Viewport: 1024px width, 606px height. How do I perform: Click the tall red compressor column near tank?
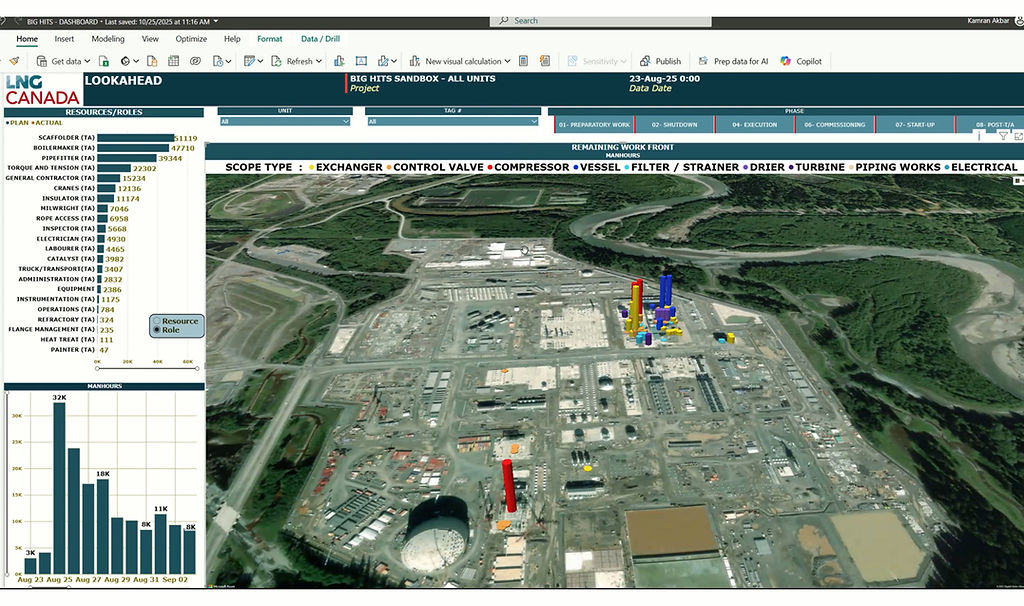coord(509,485)
